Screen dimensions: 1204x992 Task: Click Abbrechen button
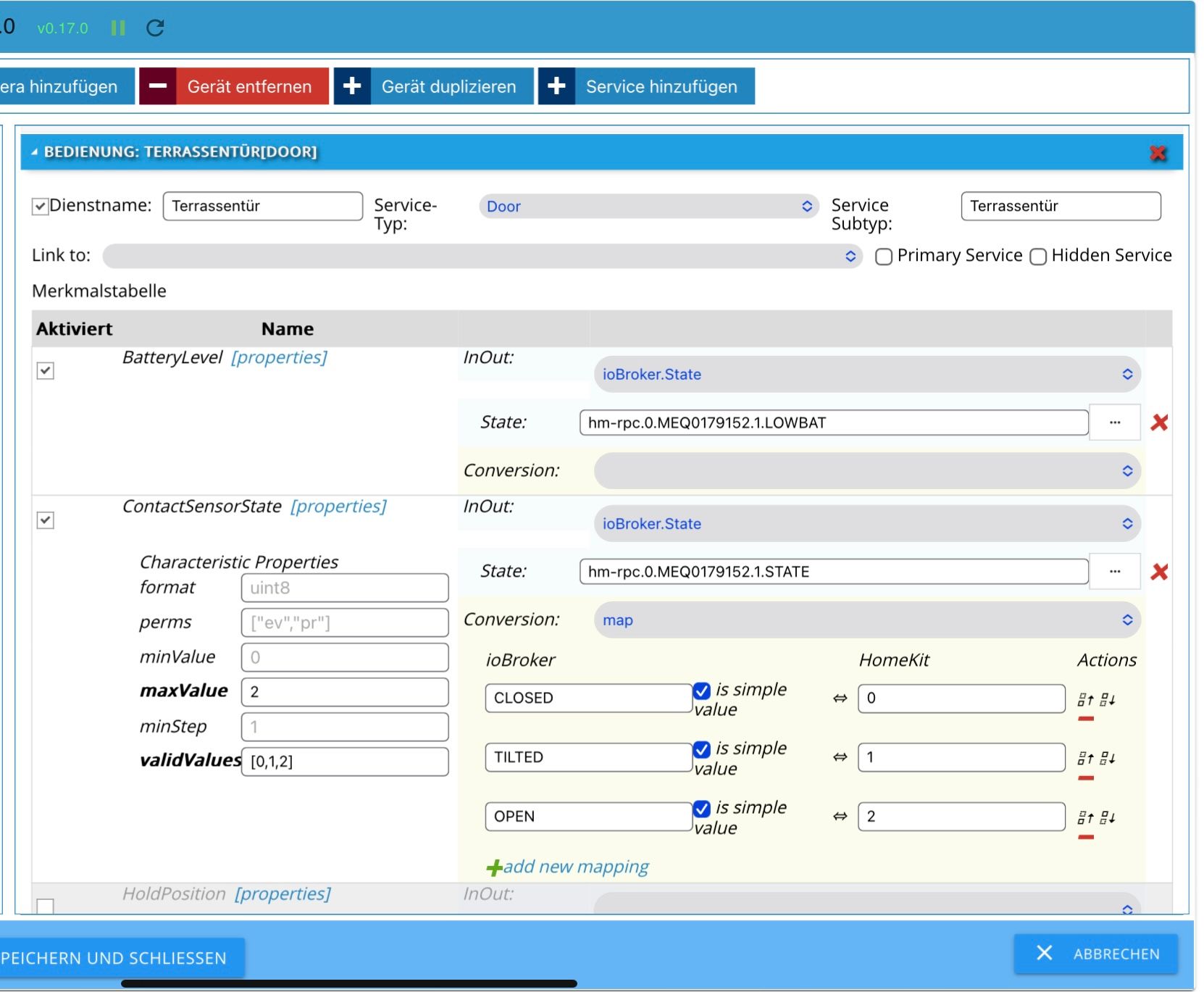[x=1095, y=954]
